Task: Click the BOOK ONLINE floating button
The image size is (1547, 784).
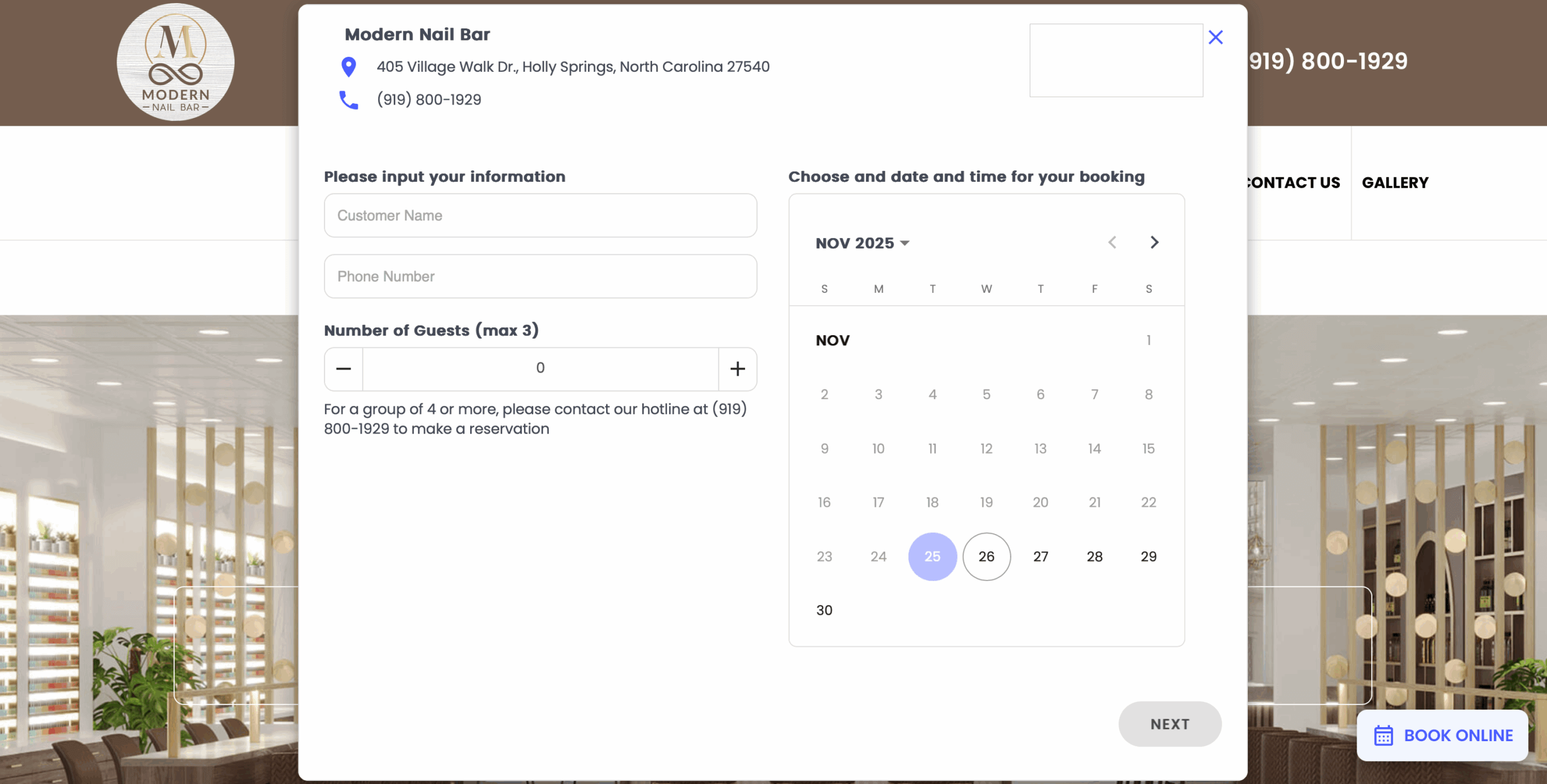Action: [x=1442, y=735]
